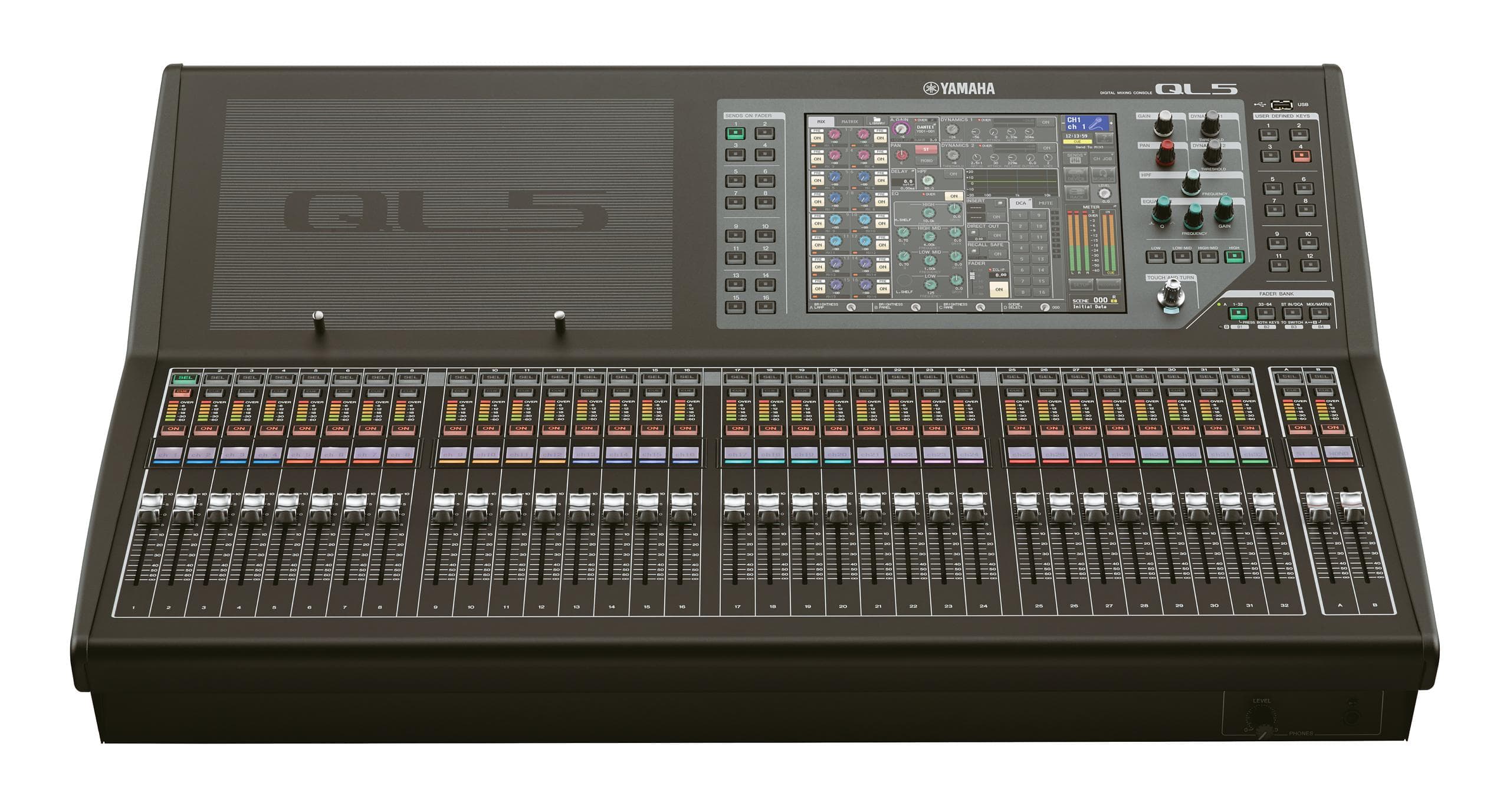1510x812 pixels.
Task: Enable the HPF ON toggle on touchscreen
Action: (953, 173)
